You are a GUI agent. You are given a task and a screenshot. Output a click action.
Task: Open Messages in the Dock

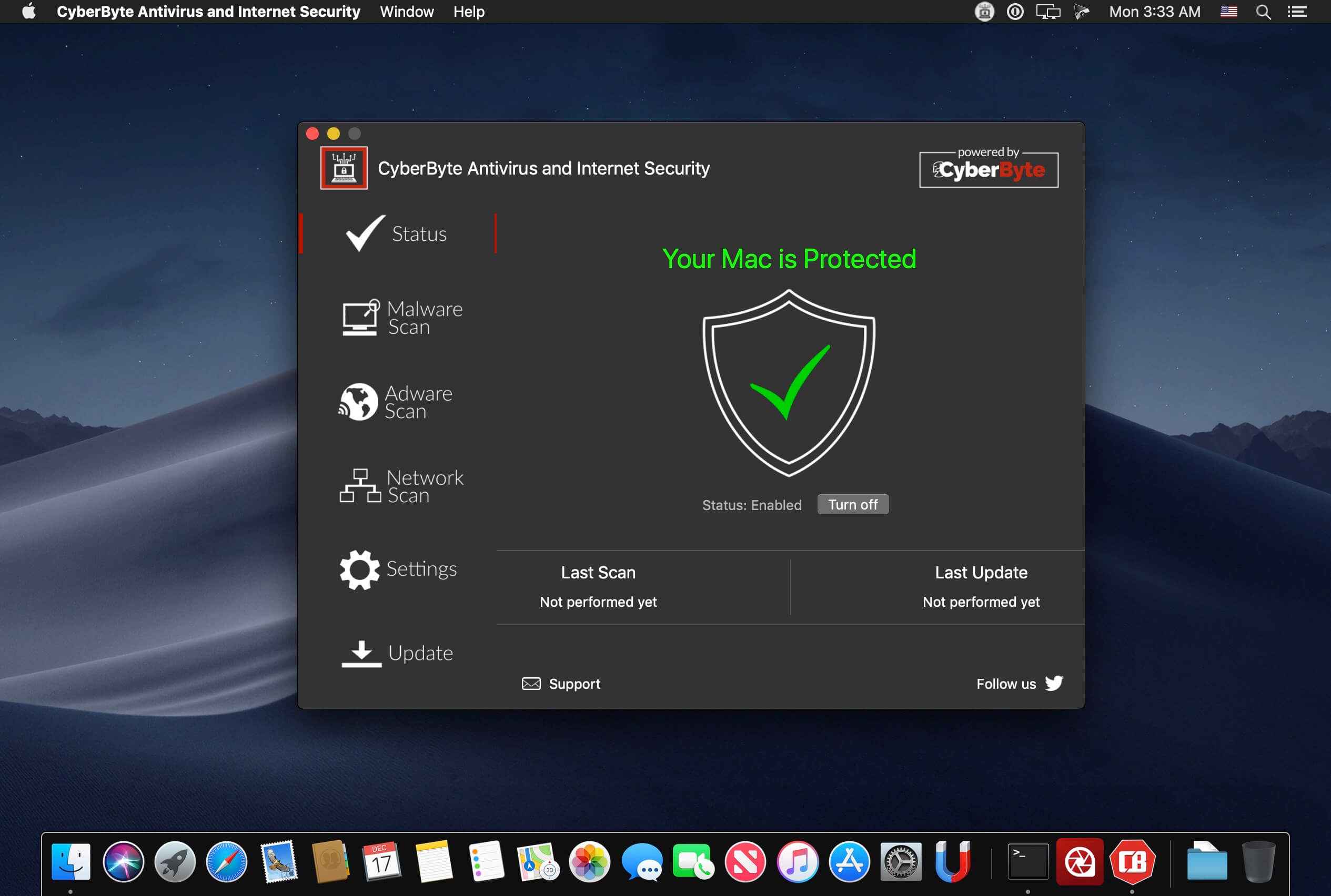tap(641, 862)
